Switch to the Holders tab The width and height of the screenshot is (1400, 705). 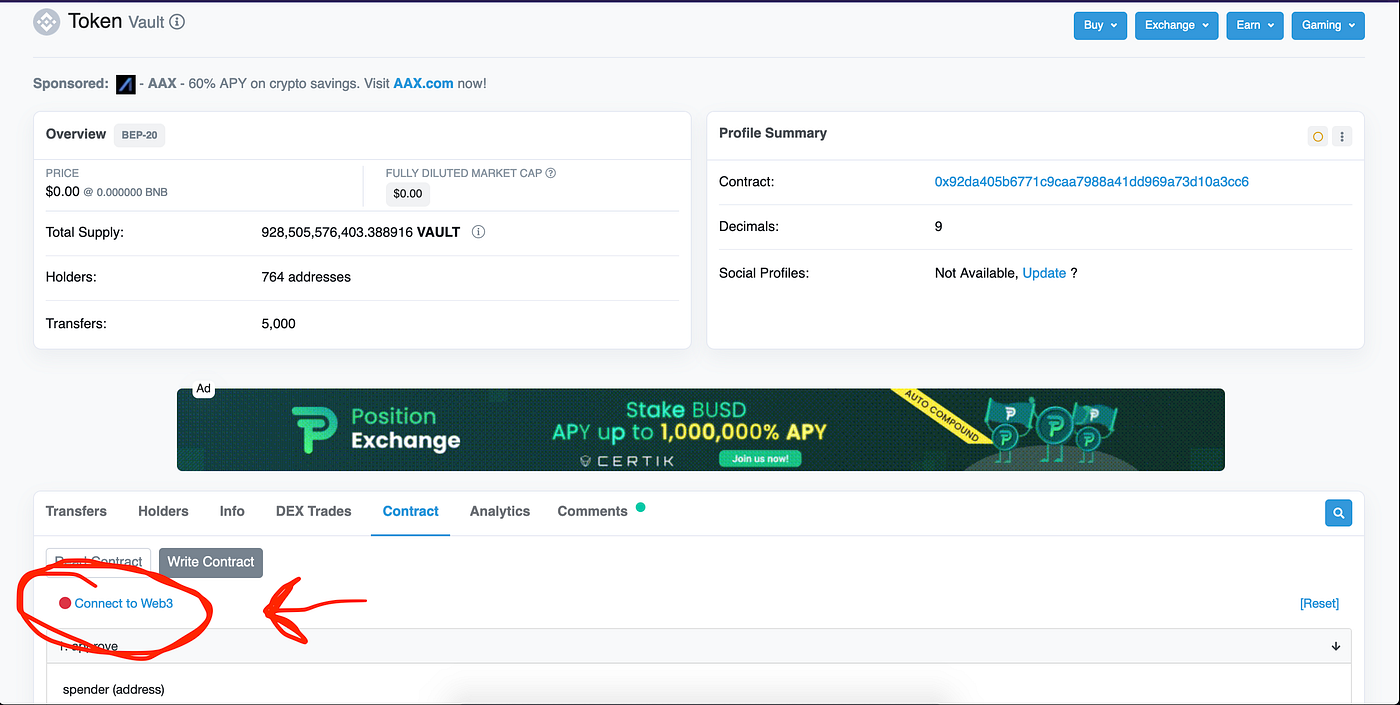pos(163,511)
